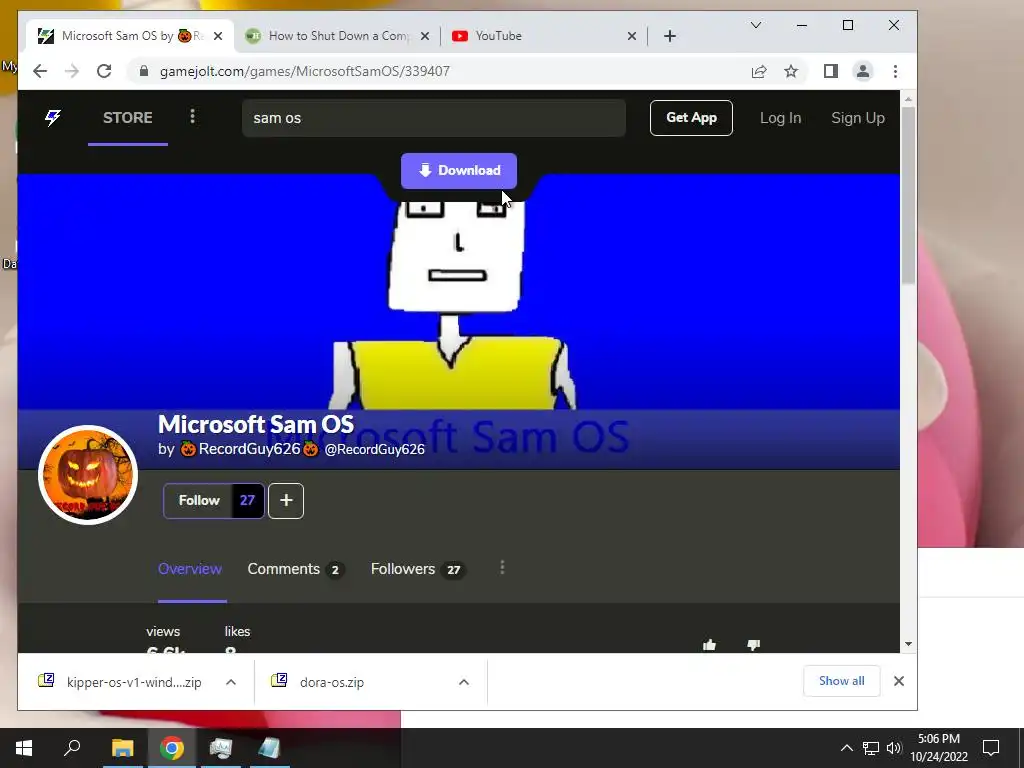The height and width of the screenshot is (768, 1024).
Task: Open File Explorer from the taskbar
Action: (x=122, y=748)
